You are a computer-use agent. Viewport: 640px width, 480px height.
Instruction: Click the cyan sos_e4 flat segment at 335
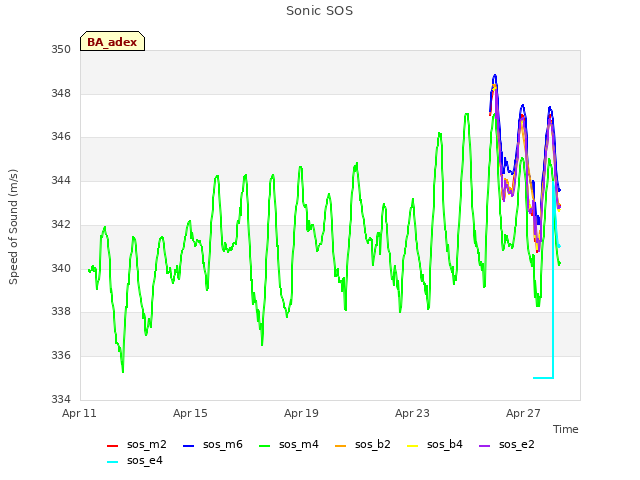click(543, 378)
